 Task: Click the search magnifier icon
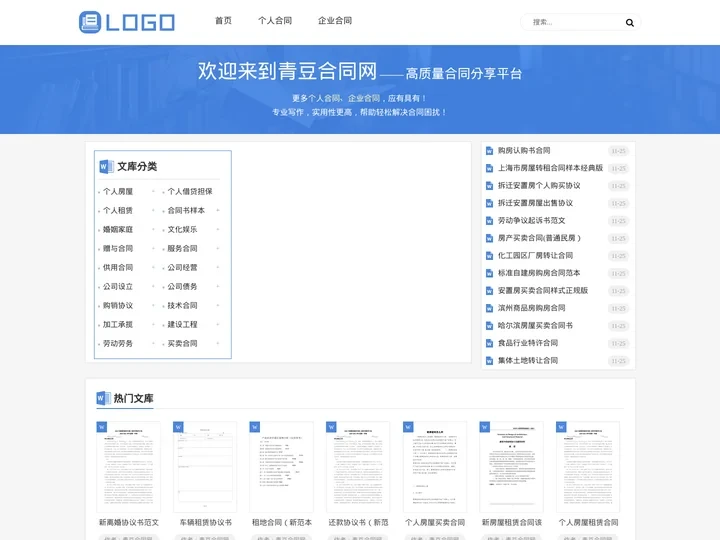coord(630,22)
